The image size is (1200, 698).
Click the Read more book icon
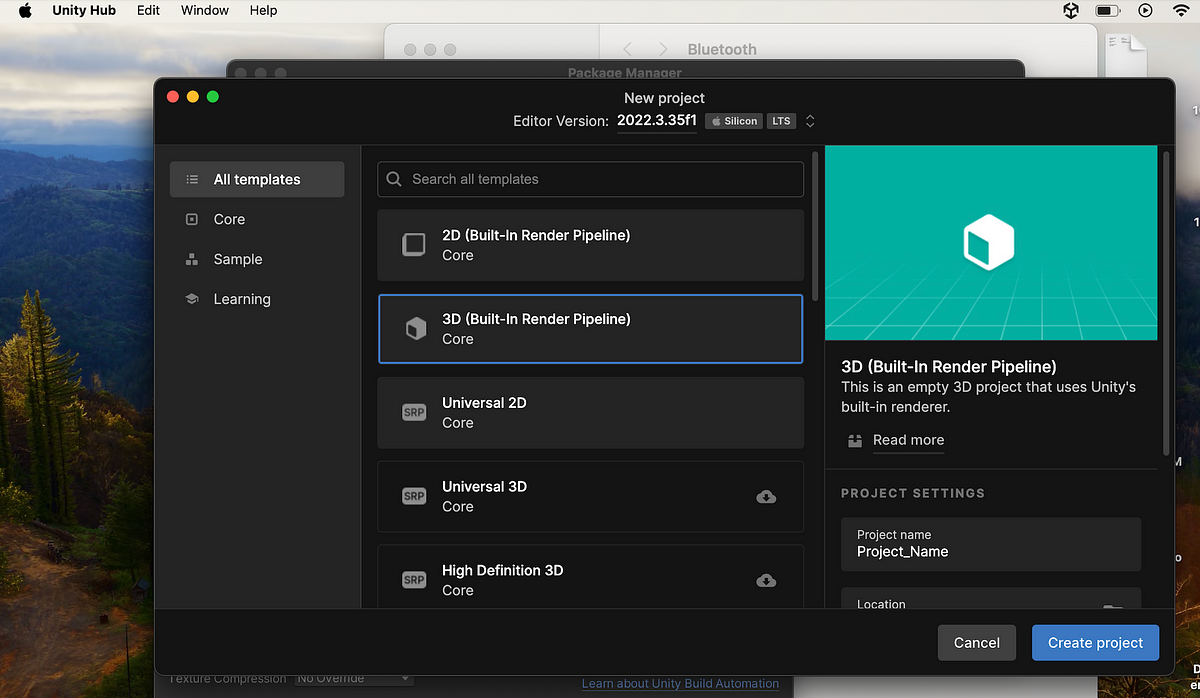pyautogui.click(x=854, y=440)
